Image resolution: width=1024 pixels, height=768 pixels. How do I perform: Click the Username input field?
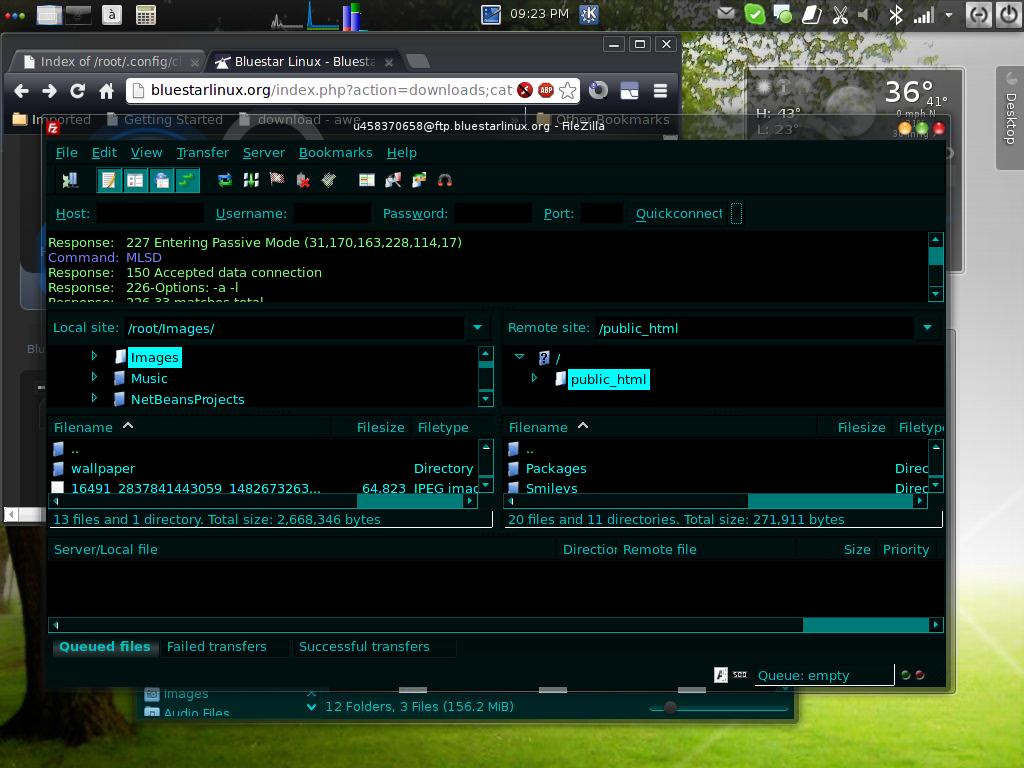pos(332,214)
